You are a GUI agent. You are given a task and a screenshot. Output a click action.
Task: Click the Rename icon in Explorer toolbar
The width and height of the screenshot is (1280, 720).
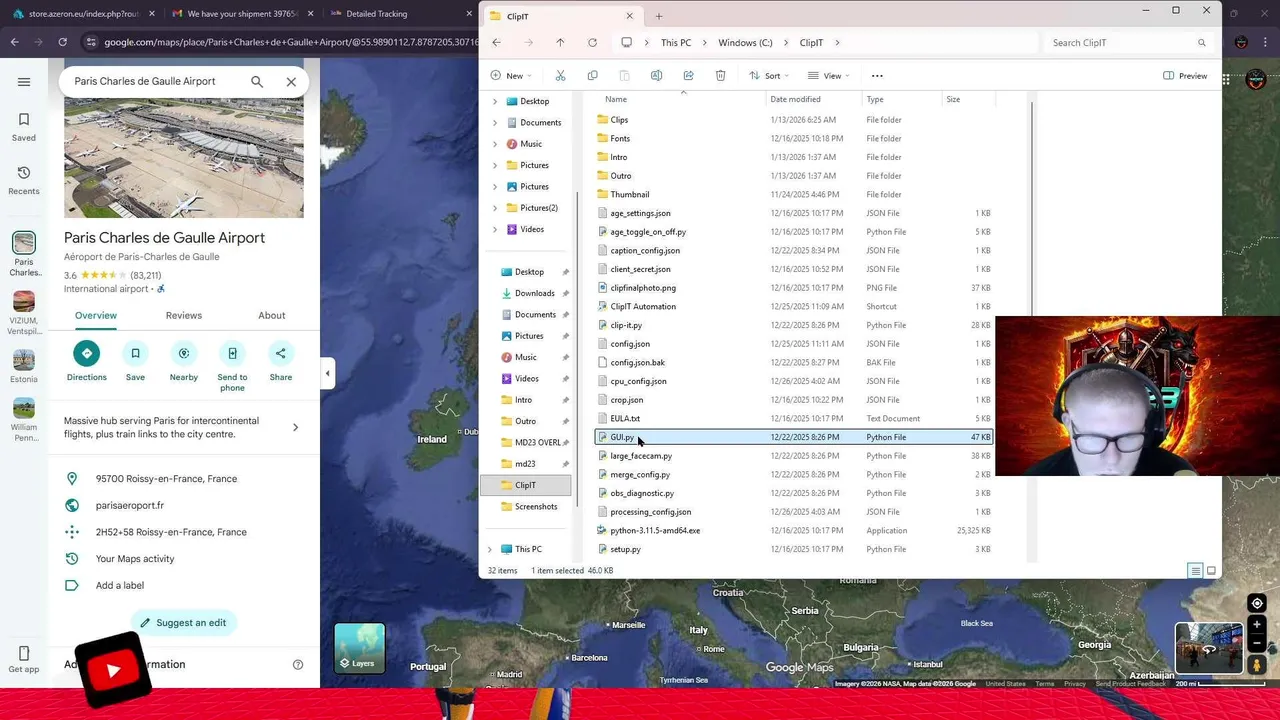click(x=656, y=76)
